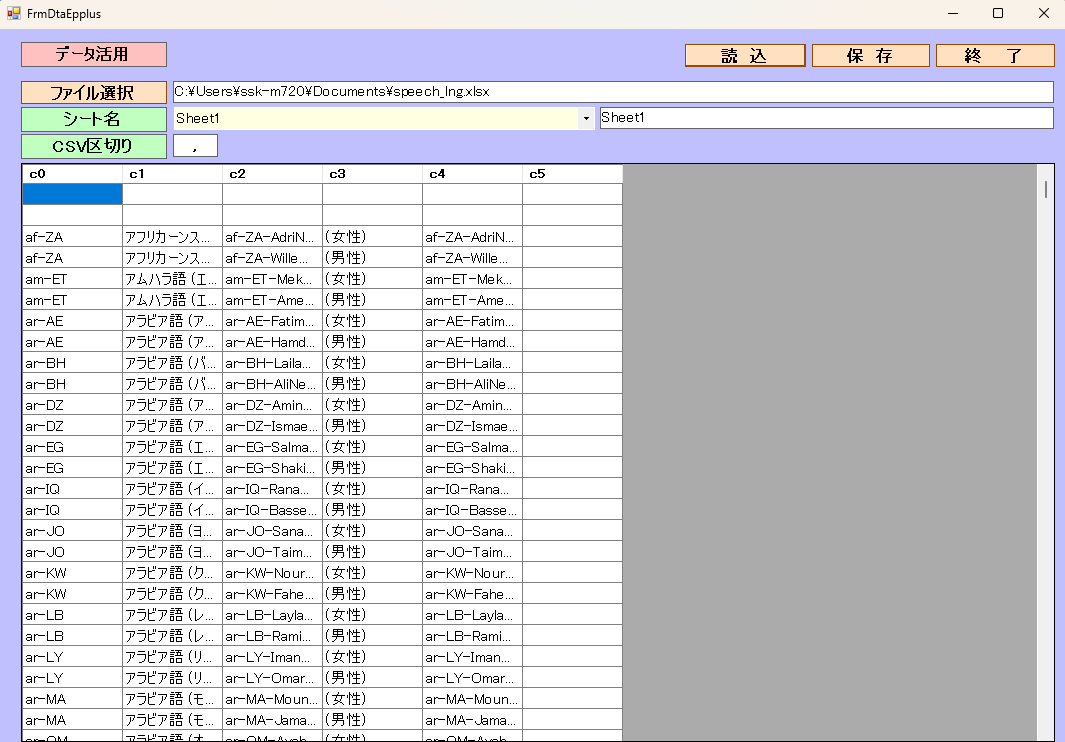Maximize the FrmDtaEpplus window
The height and width of the screenshot is (742, 1065).
point(997,14)
